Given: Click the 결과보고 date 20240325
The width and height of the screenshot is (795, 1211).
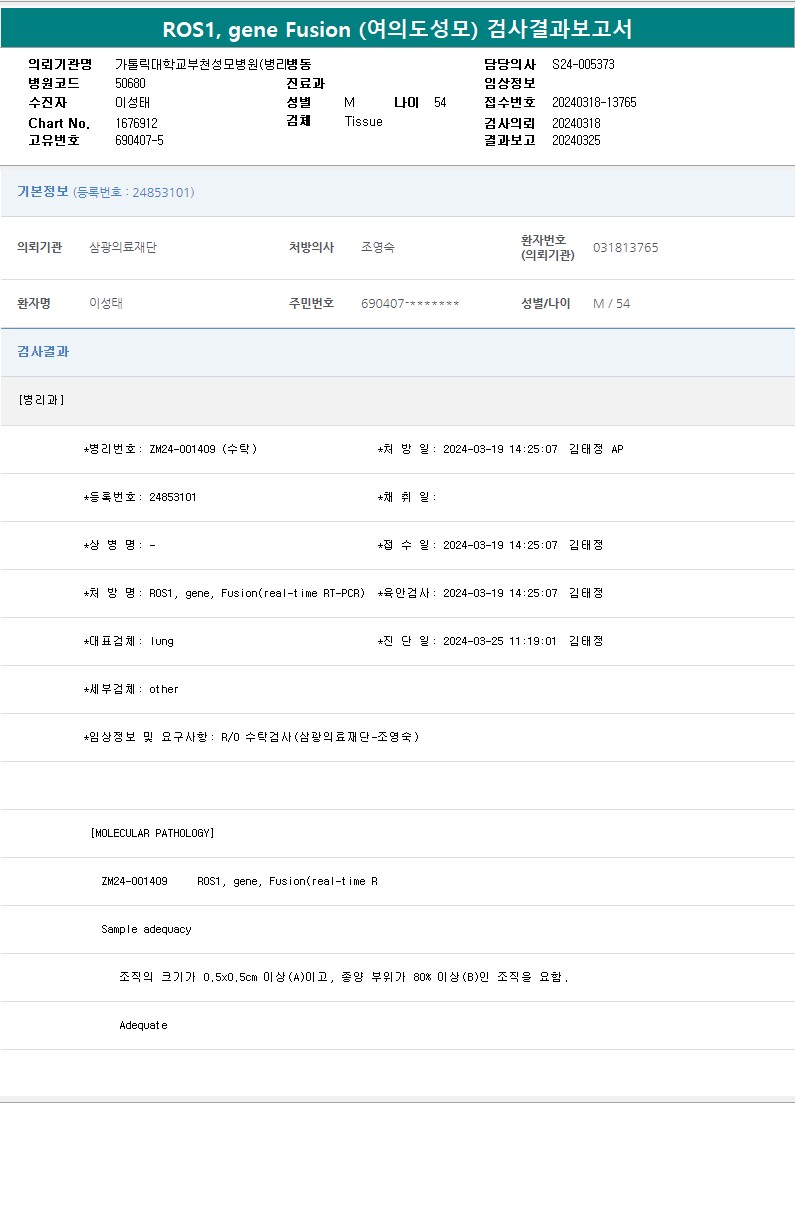Looking at the screenshot, I should pyautogui.click(x=576, y=141).
